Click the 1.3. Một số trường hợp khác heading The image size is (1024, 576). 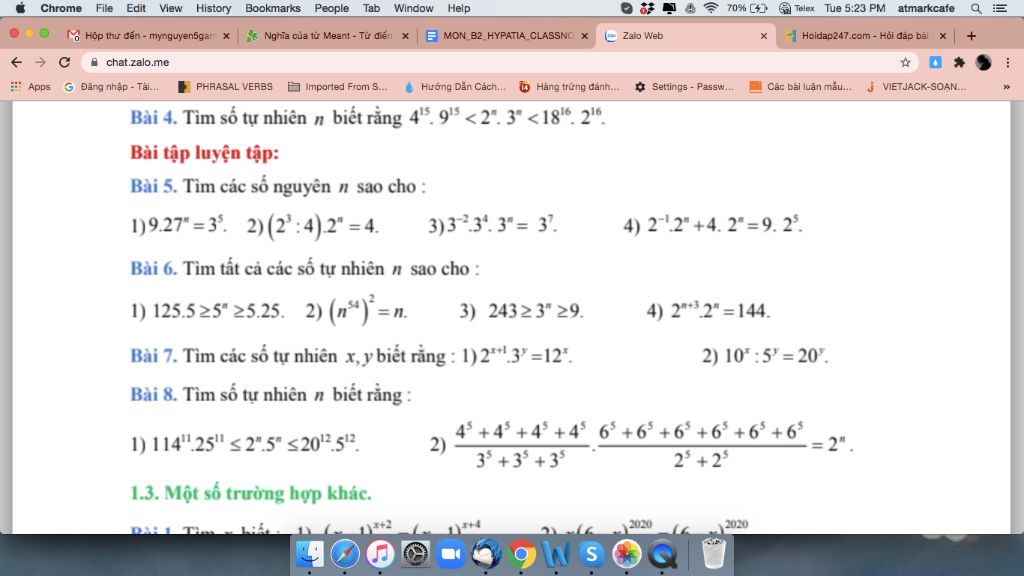[251, 493]
